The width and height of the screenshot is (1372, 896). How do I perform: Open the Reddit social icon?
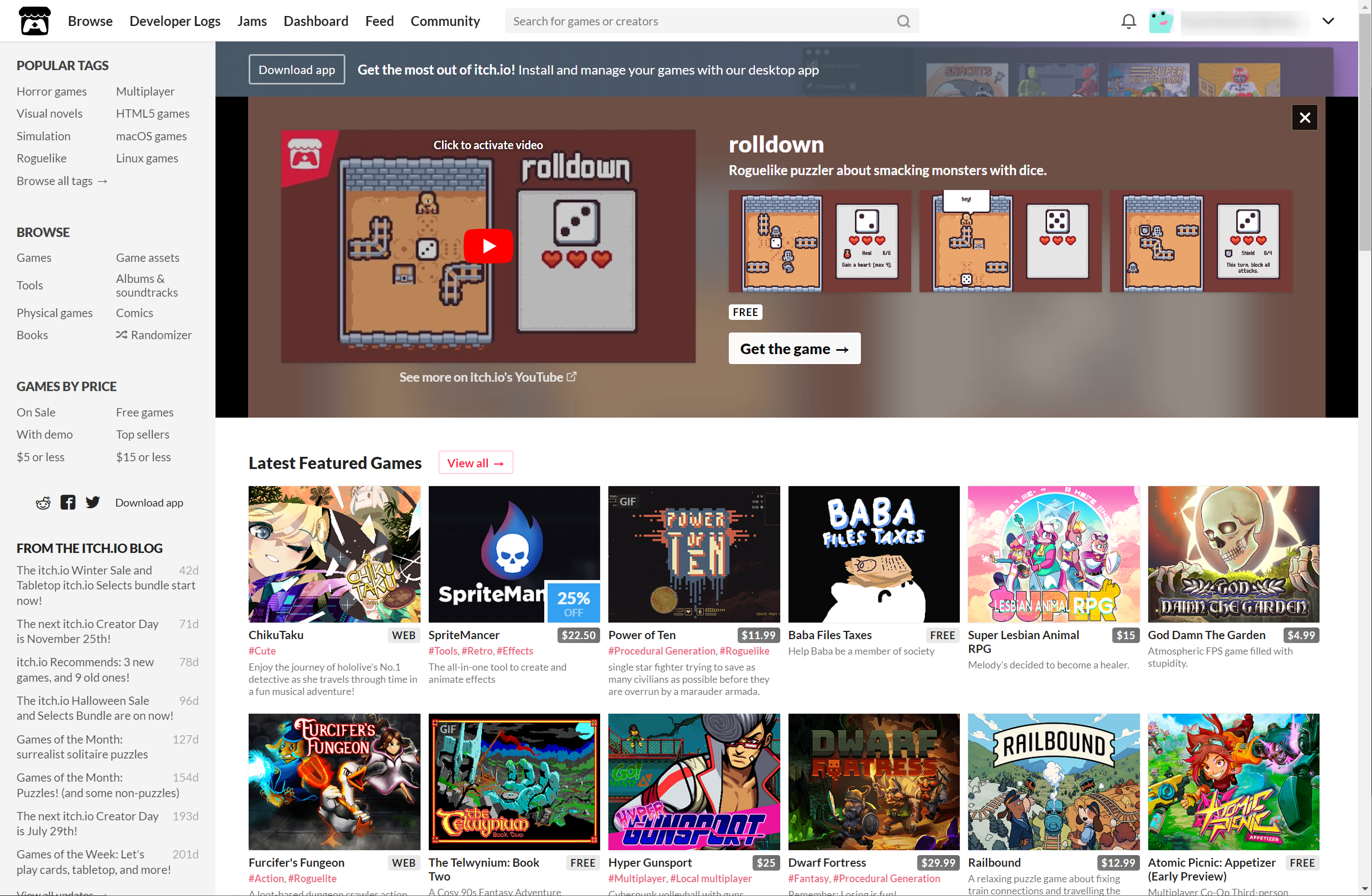(43, 503)
